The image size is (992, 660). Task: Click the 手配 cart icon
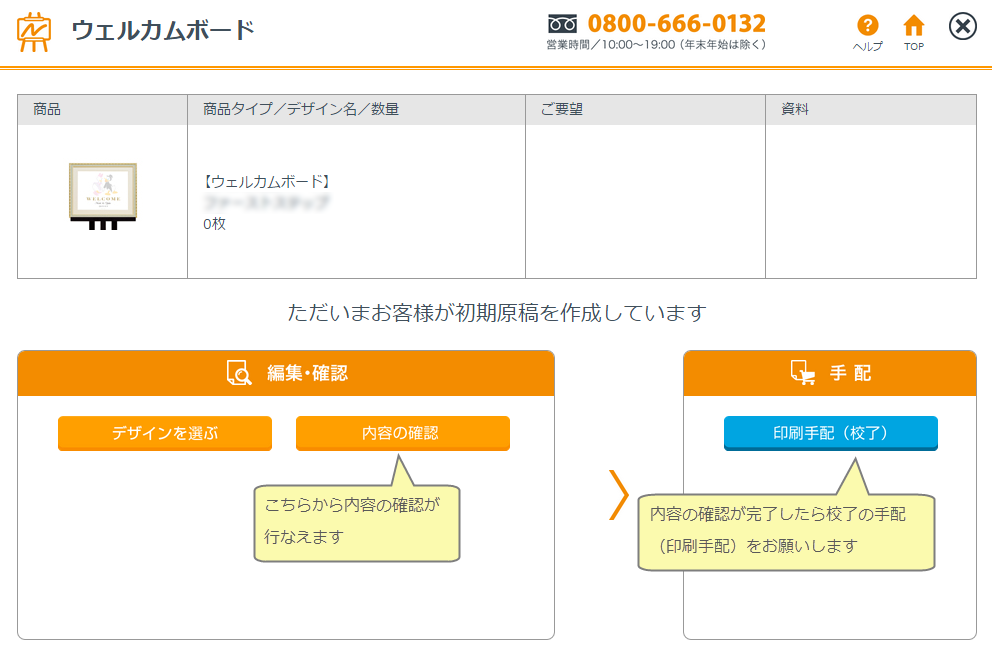tap(802, 374)
